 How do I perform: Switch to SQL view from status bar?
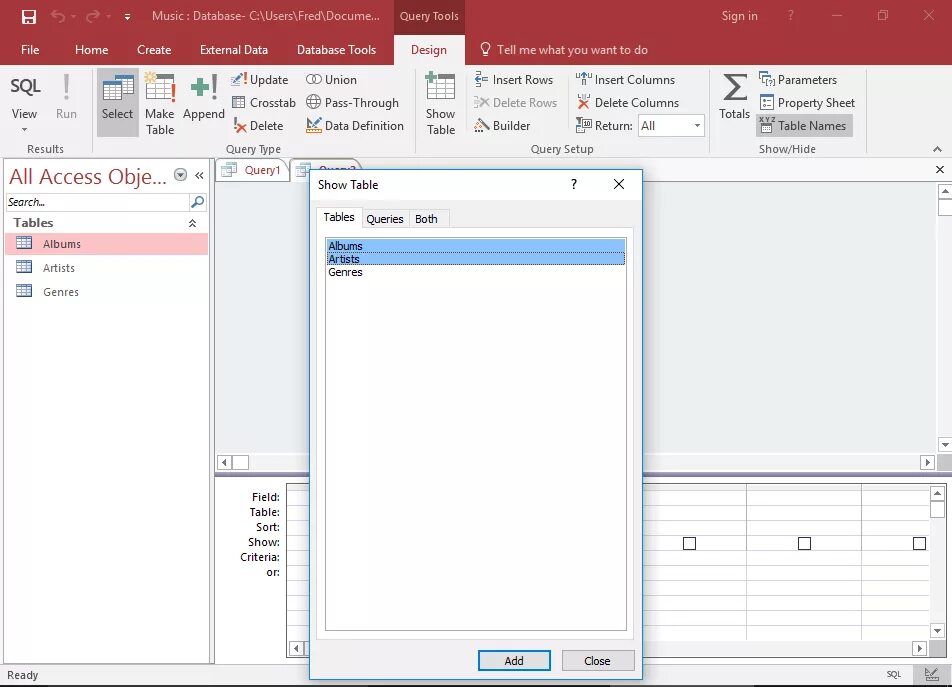coord(894,674)
